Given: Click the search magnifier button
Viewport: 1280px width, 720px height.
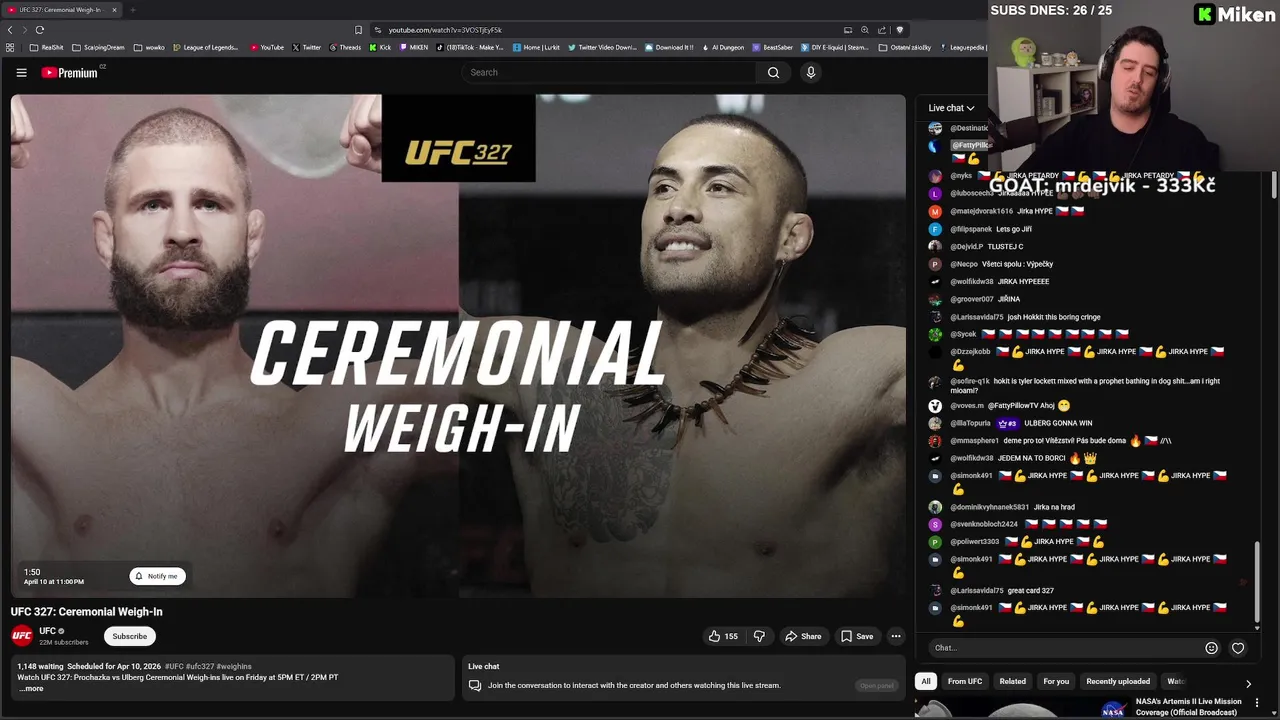Looking at the screenshot, I should (773, 72).
